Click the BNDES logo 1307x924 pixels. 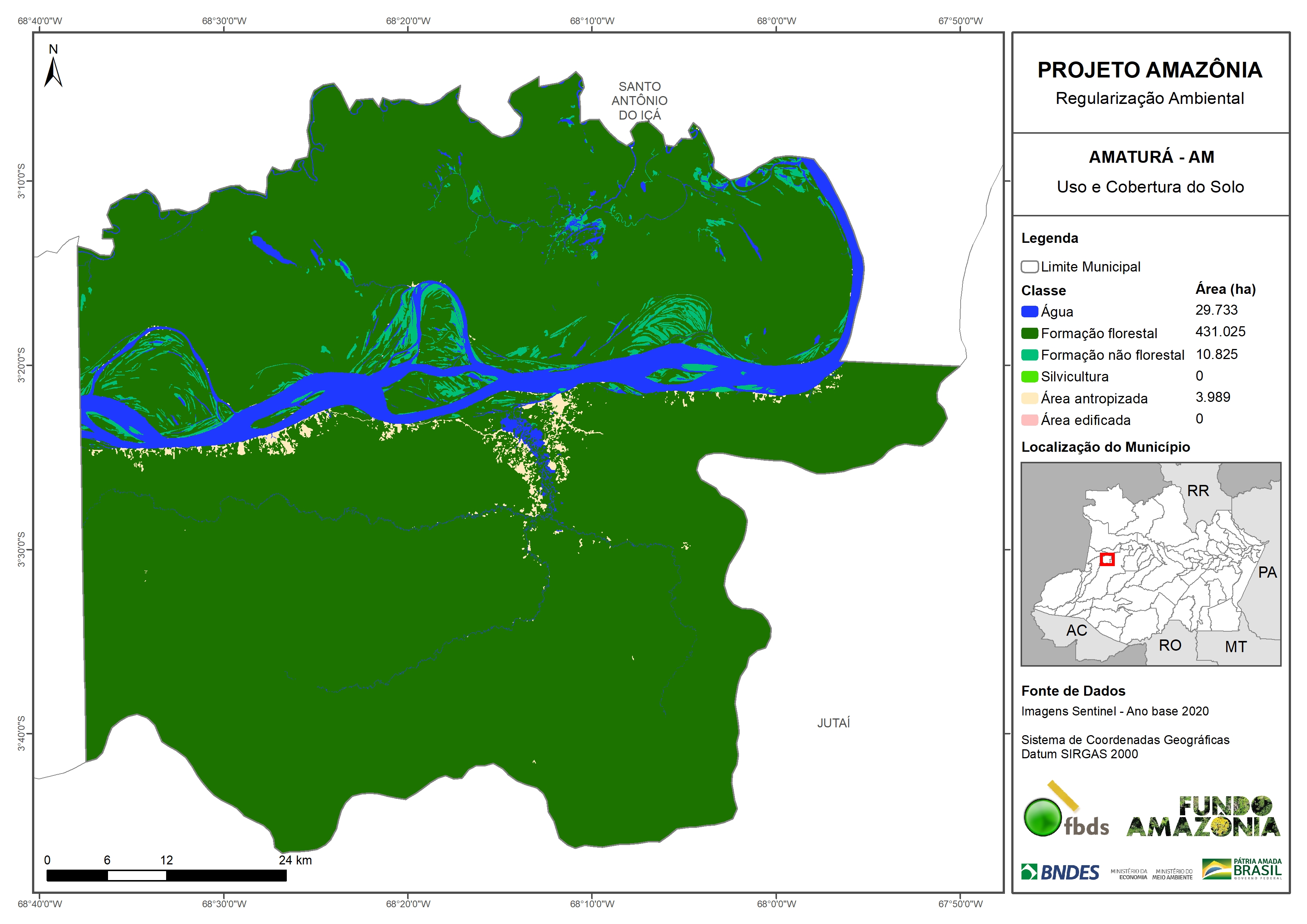[x=1060, y=872]
